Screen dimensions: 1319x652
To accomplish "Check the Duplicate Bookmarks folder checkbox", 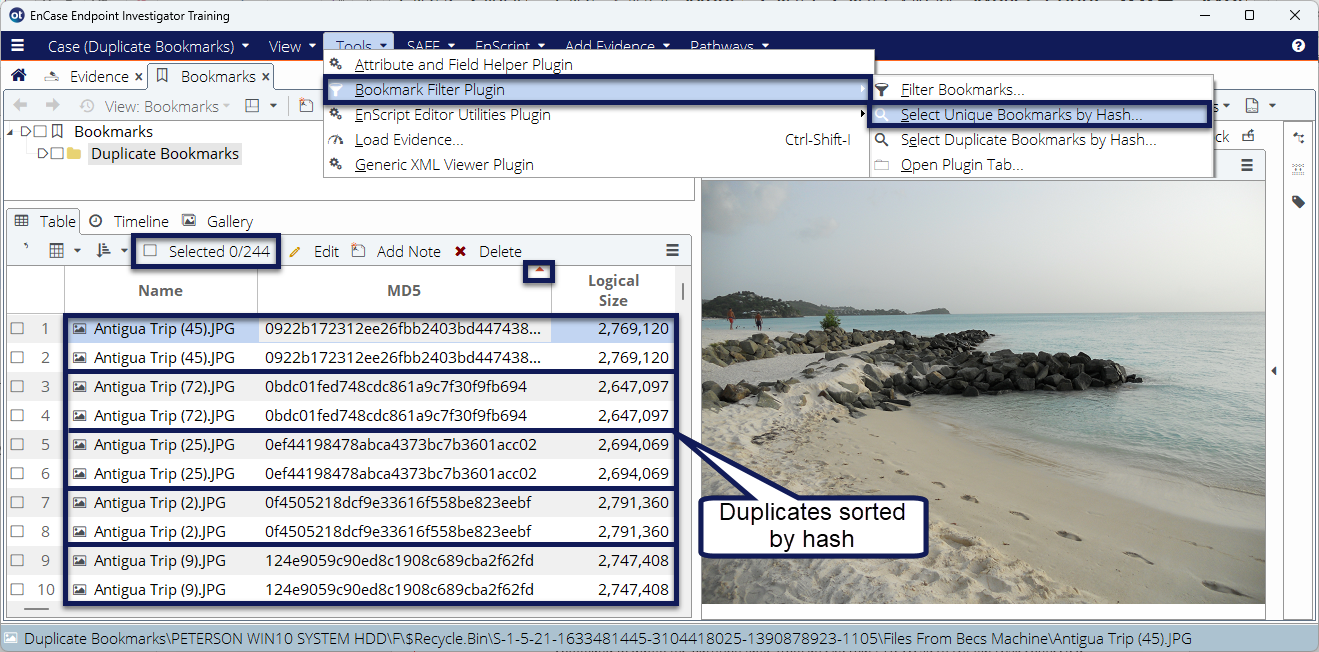I will click(x=56, y=154).
